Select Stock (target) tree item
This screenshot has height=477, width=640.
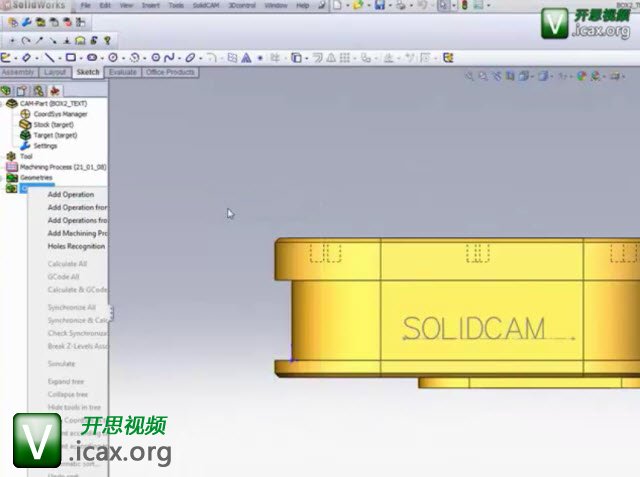pos(53,124)
